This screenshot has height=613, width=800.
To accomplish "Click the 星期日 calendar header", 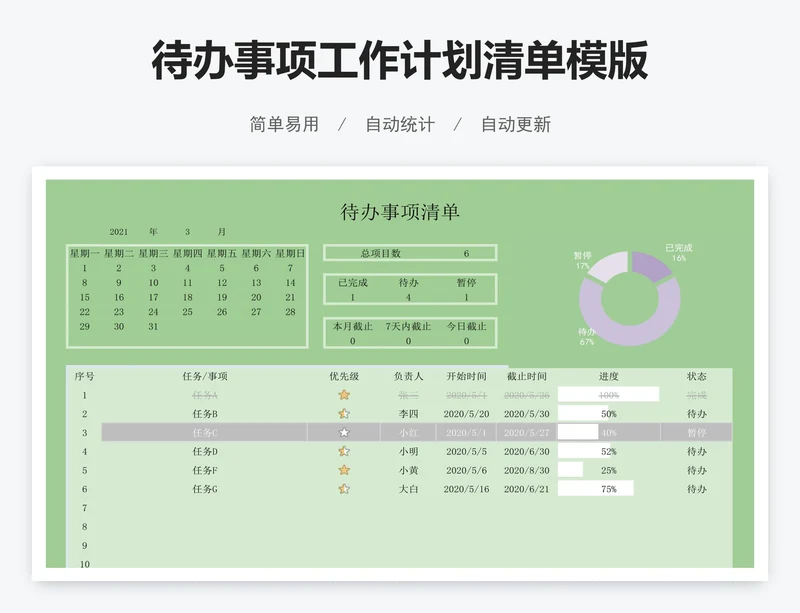I will 290,253.
